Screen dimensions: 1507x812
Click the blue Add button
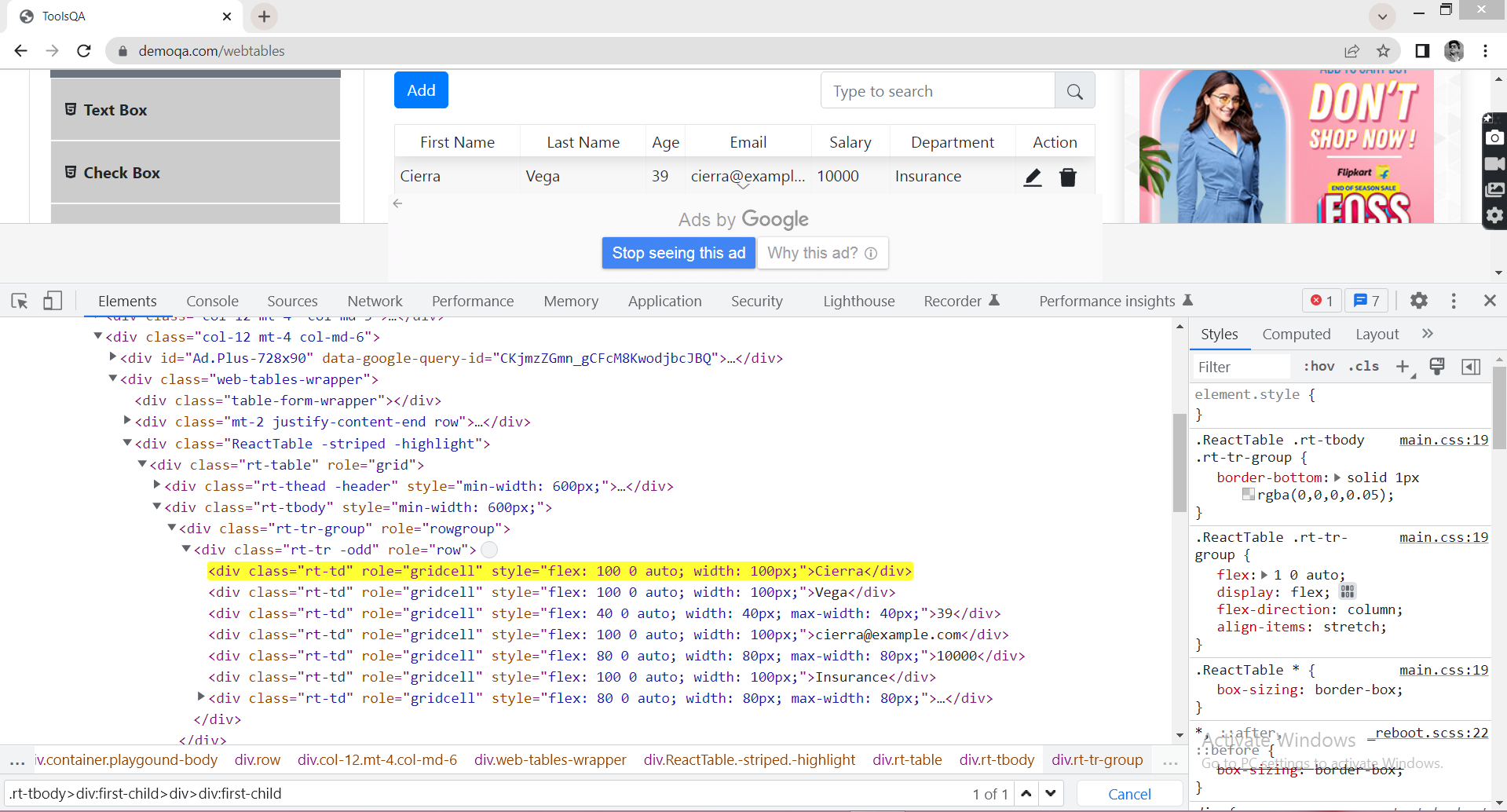pos(421,90)
